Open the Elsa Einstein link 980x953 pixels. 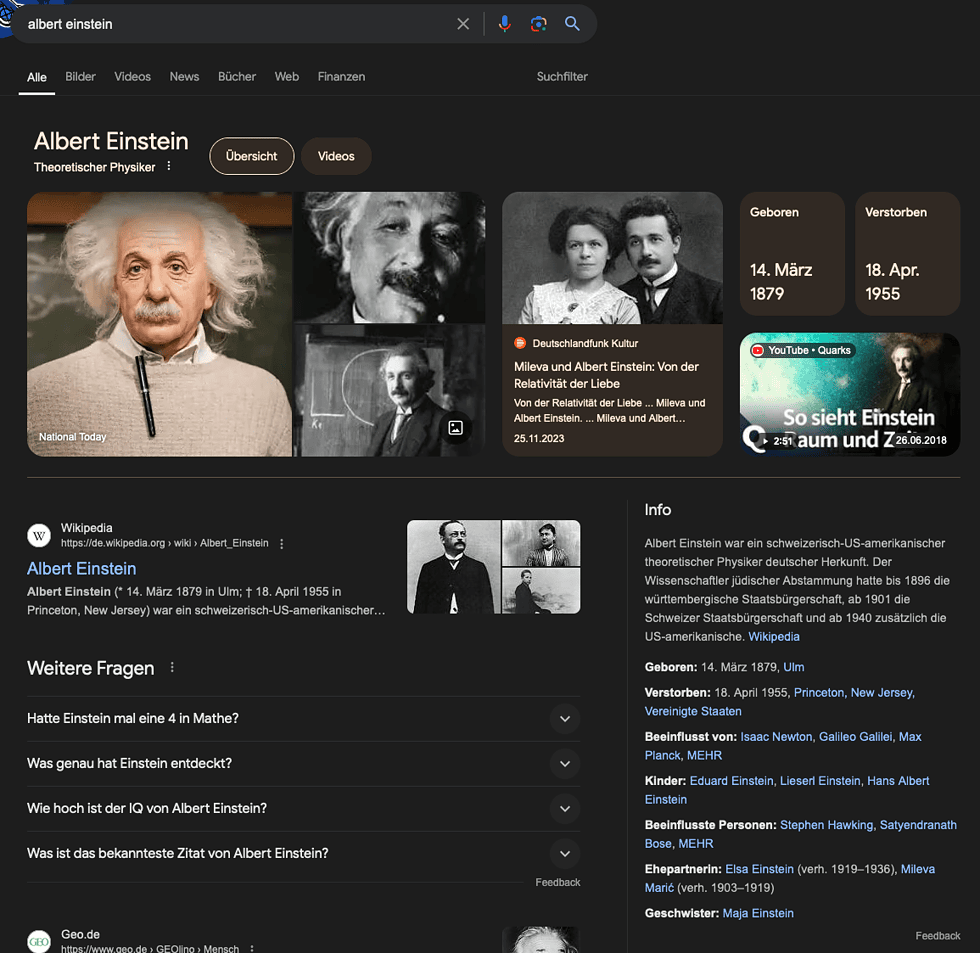[x=759, y=870]
